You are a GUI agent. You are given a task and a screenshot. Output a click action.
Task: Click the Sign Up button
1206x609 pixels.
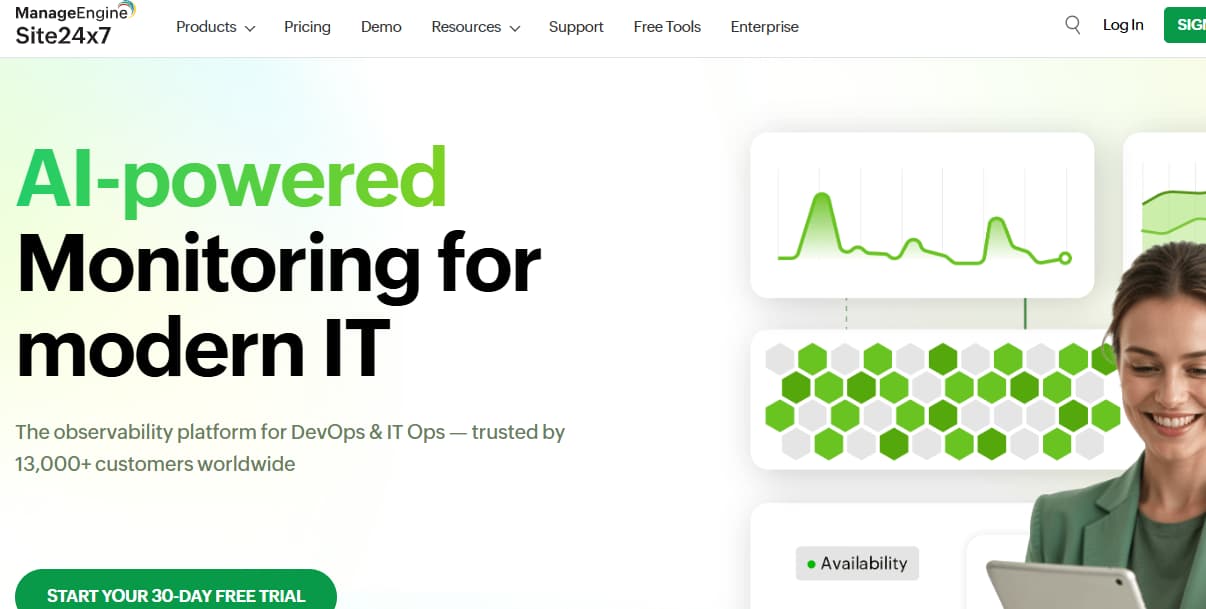pos(1192,25)
